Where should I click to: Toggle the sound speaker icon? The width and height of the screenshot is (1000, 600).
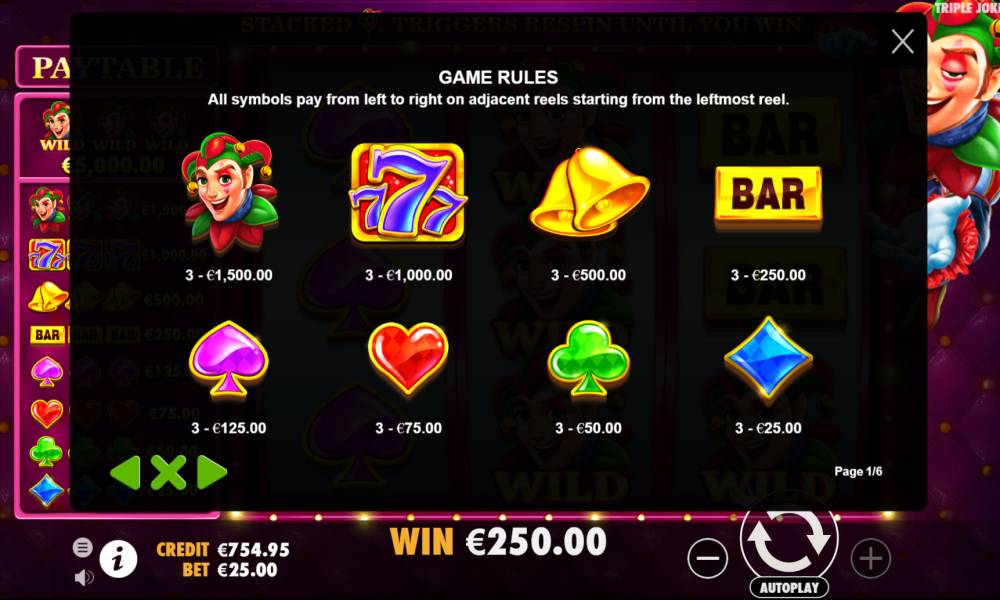[x=84, y=578]
